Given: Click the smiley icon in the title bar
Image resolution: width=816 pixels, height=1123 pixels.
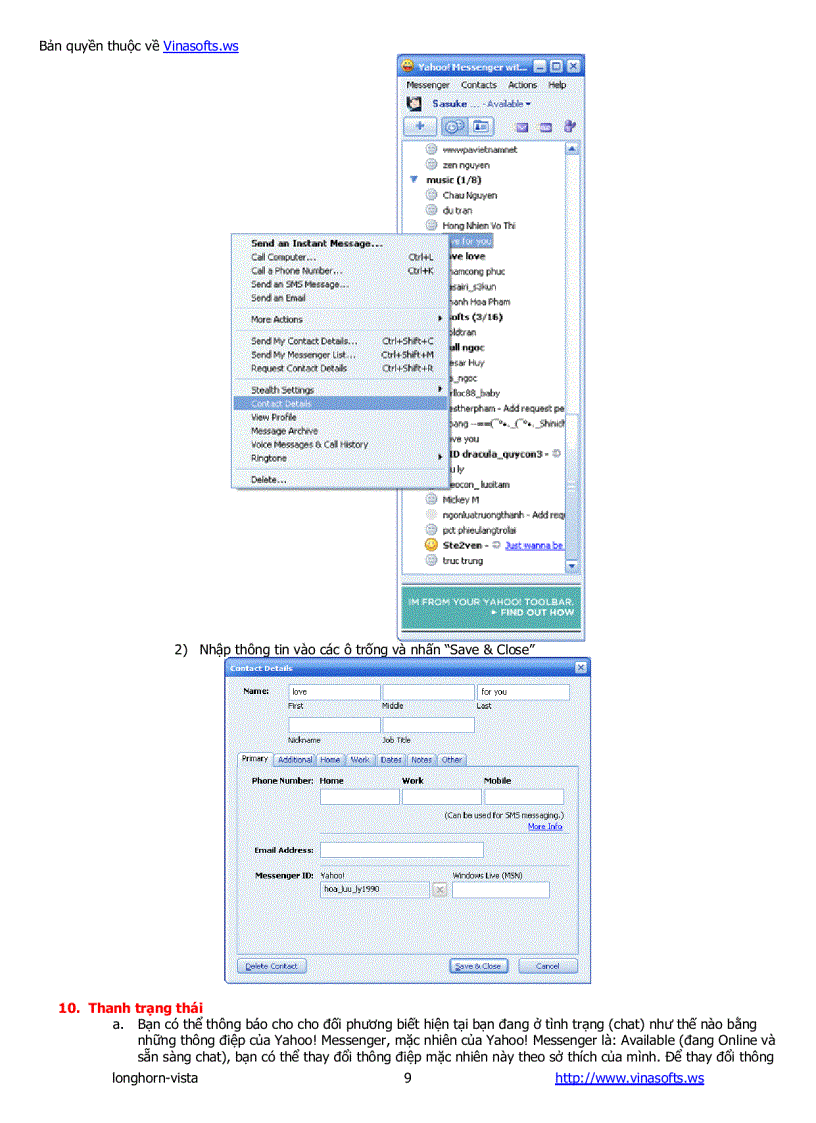Looking at the screenshot, I should click(x=407, y=65).
